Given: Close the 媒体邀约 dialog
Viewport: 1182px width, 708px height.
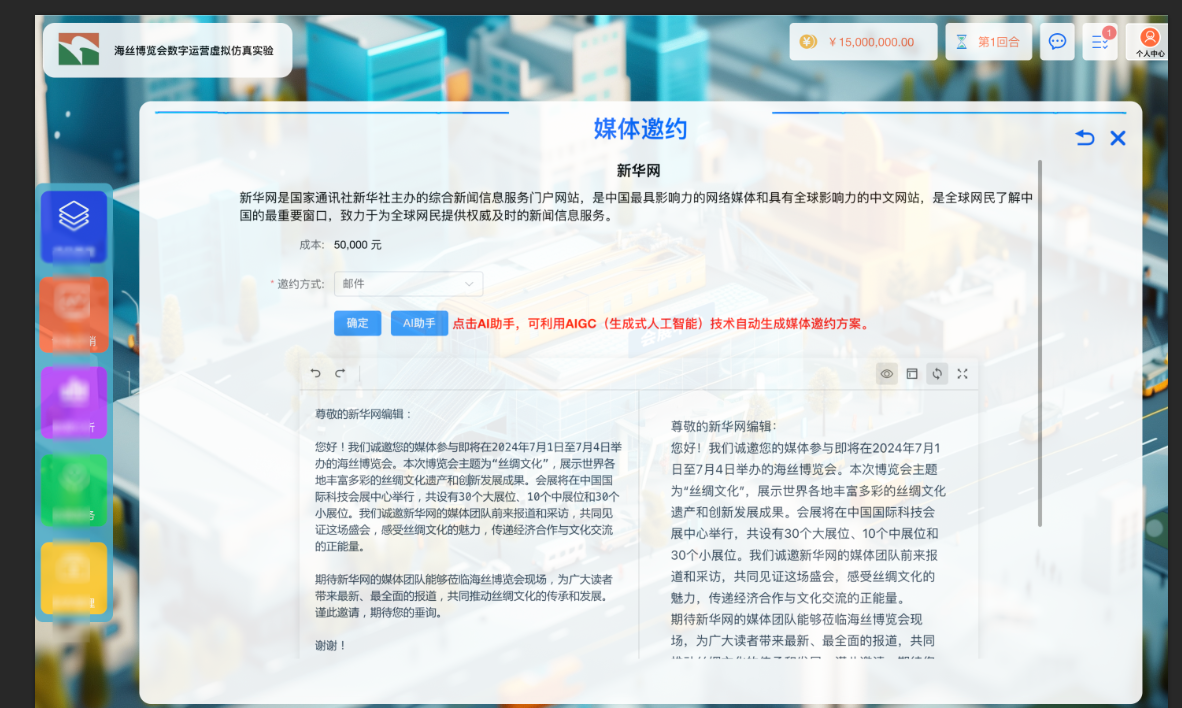Looking at the screenshot, I should click(1118, 138).
